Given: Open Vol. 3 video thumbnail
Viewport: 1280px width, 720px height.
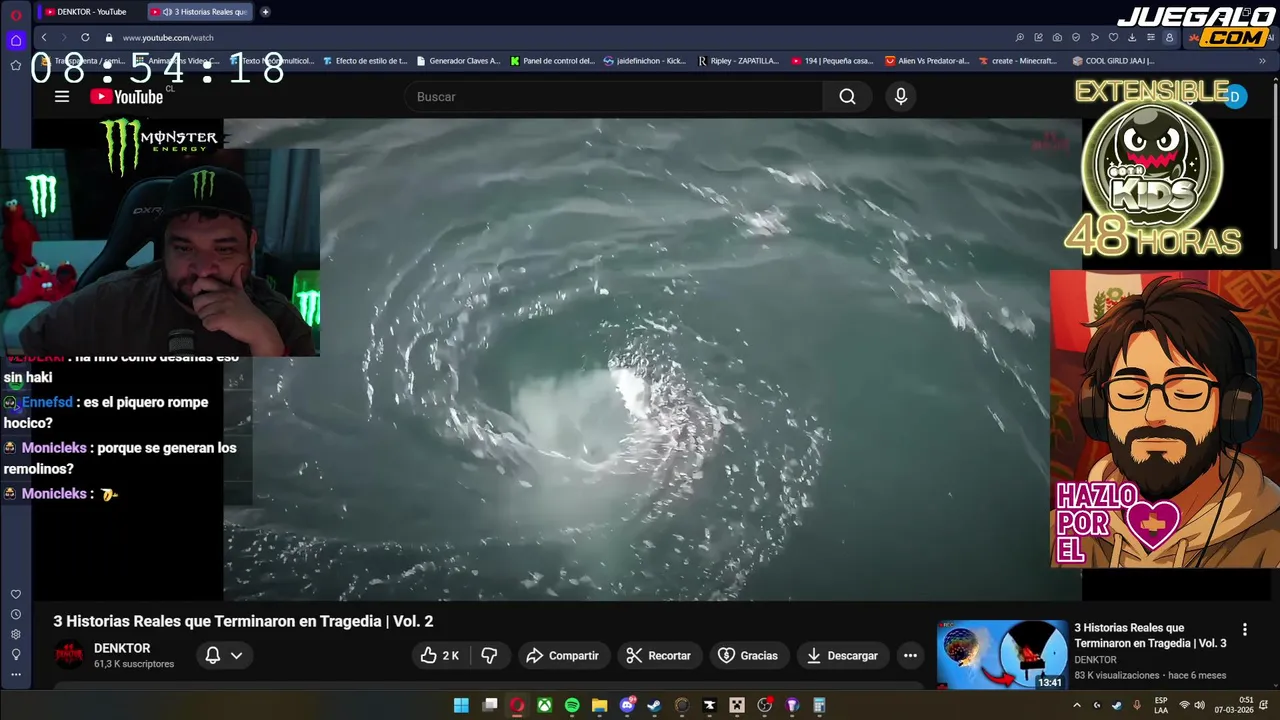Looking at the screenshot, I should click(x=1002, y=655).
